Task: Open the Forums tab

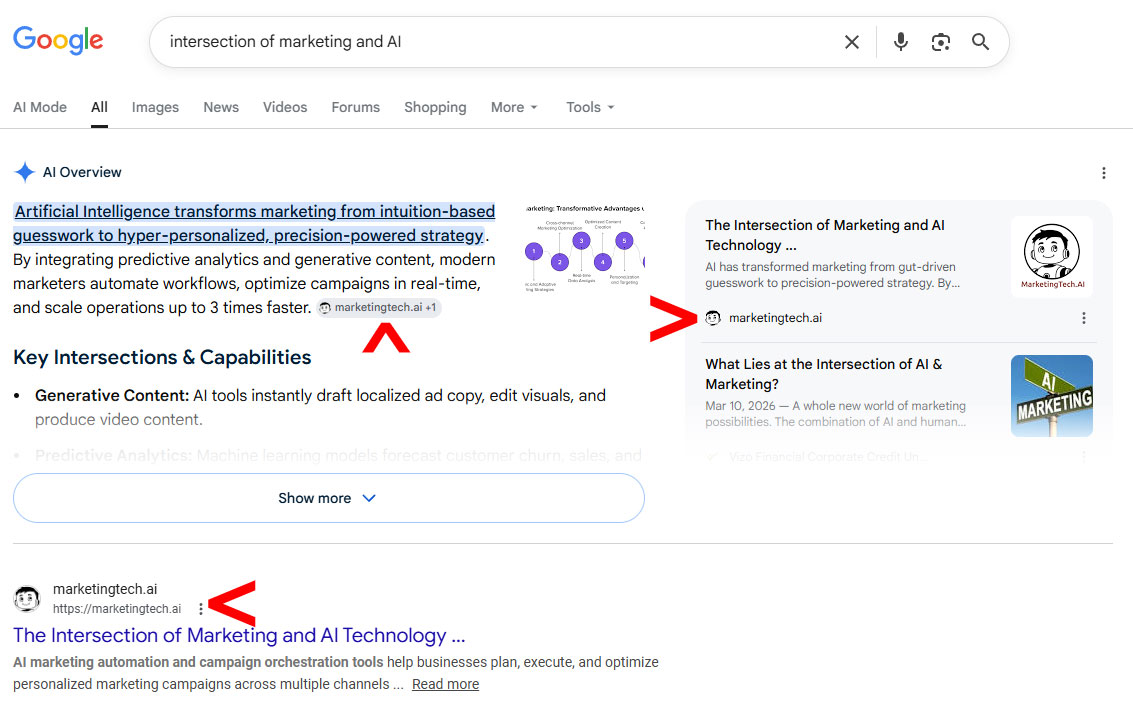Action: (356, 107)
